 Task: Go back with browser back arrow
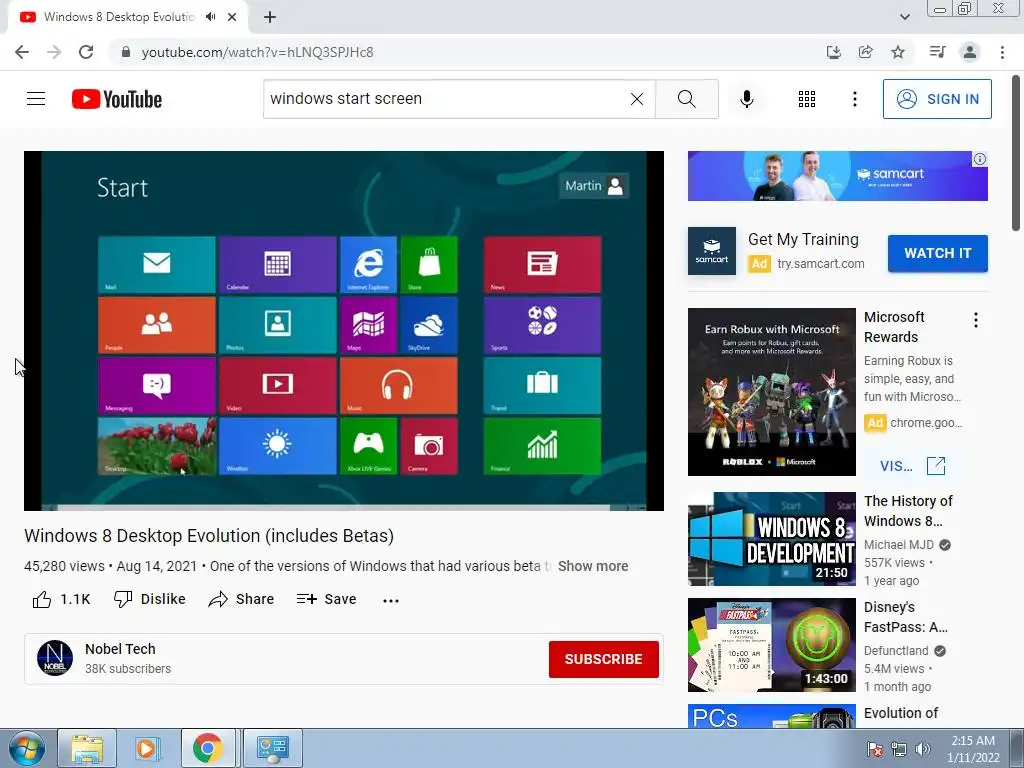[22, 52]
